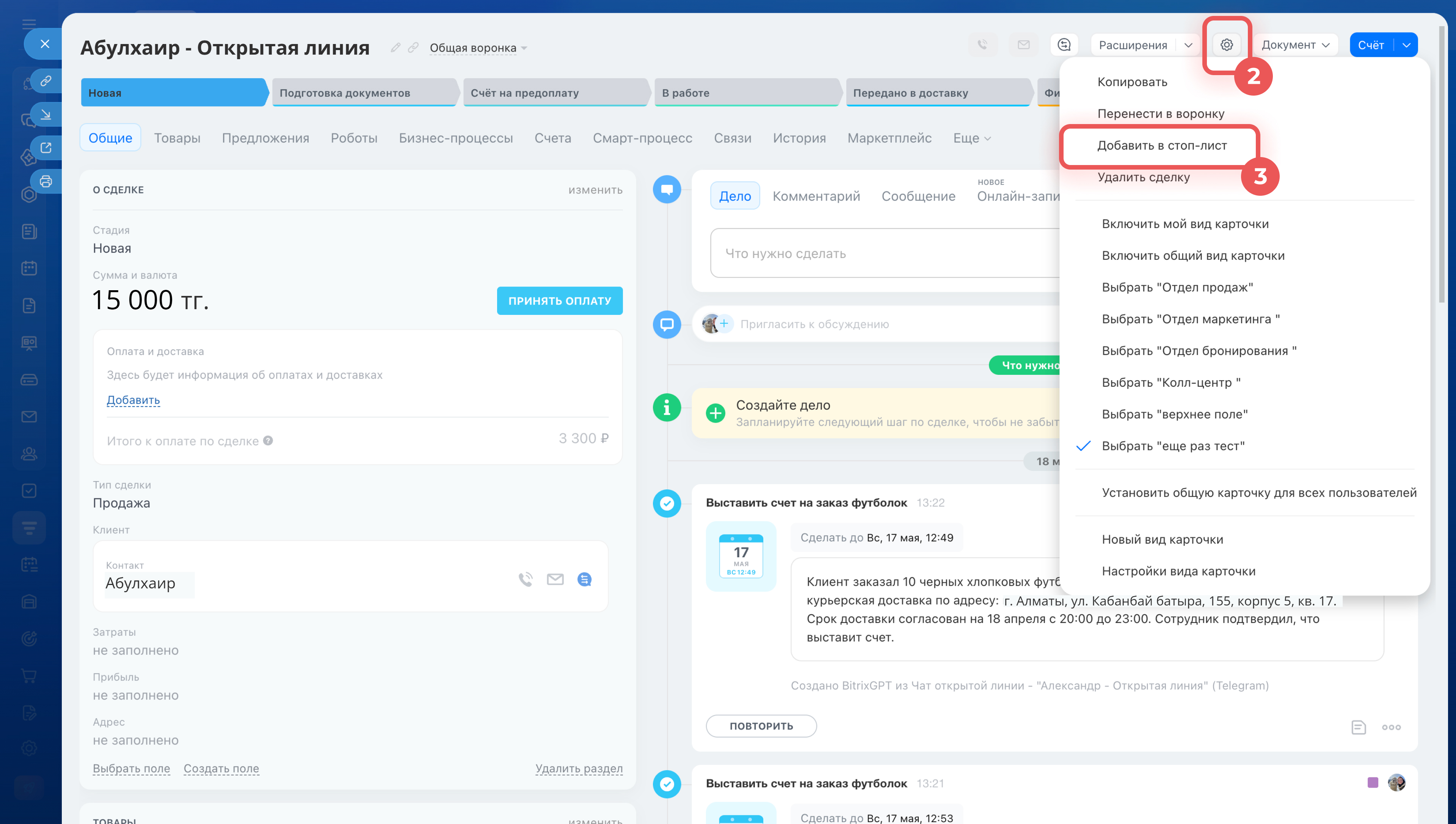Screen dimensions: 1456x824
Task: Open deal in new window side icon
Action: pos(46,148)
